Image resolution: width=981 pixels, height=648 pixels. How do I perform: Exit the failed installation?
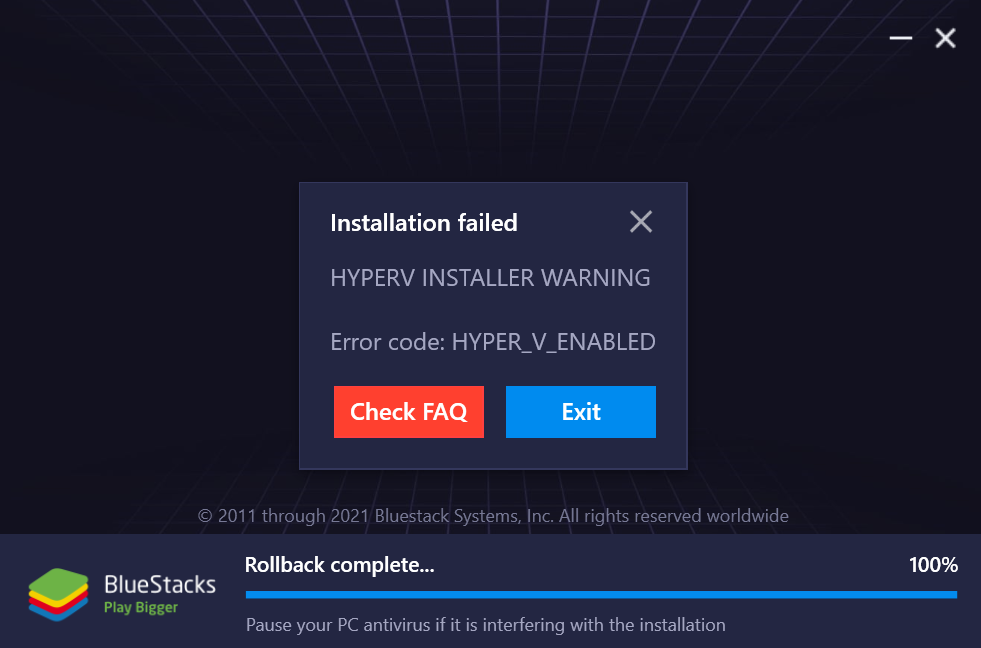(580, 411)
